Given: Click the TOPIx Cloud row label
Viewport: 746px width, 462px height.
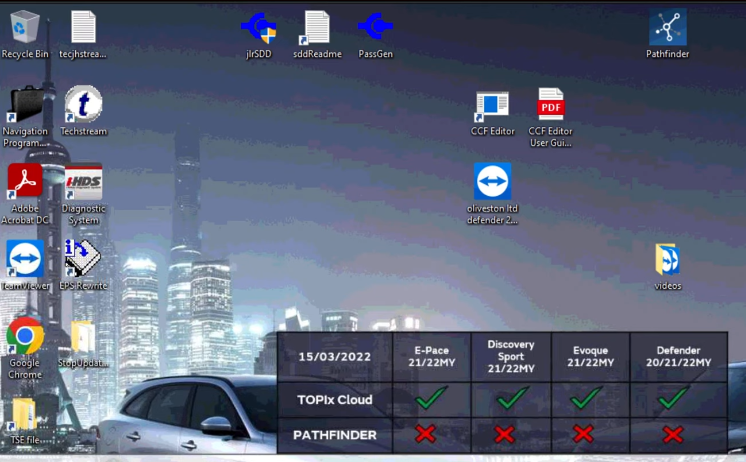Looking at the screenshot, I should click(x=334, y=400).
